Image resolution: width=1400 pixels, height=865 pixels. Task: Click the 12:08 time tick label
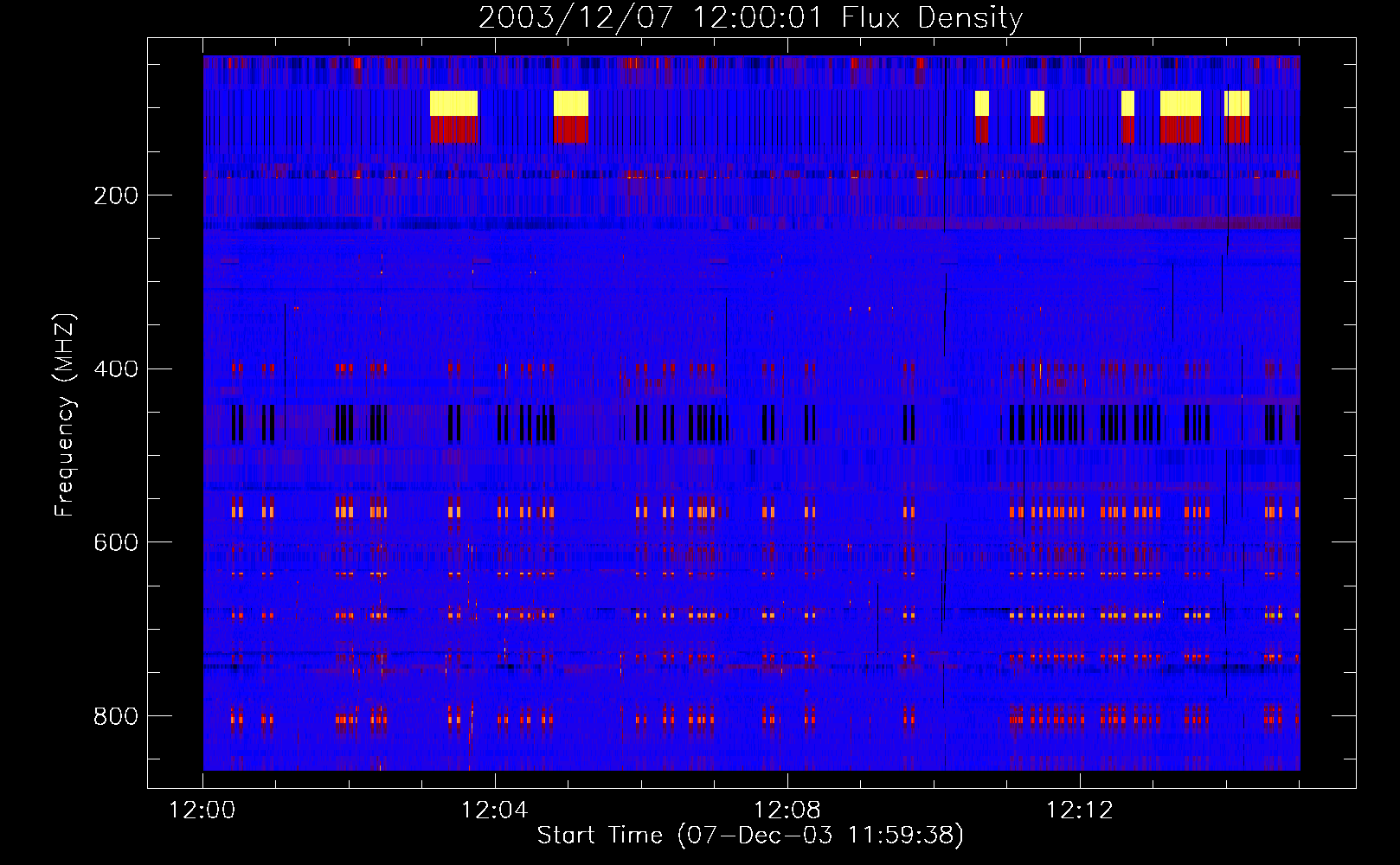tap(787, 811)
